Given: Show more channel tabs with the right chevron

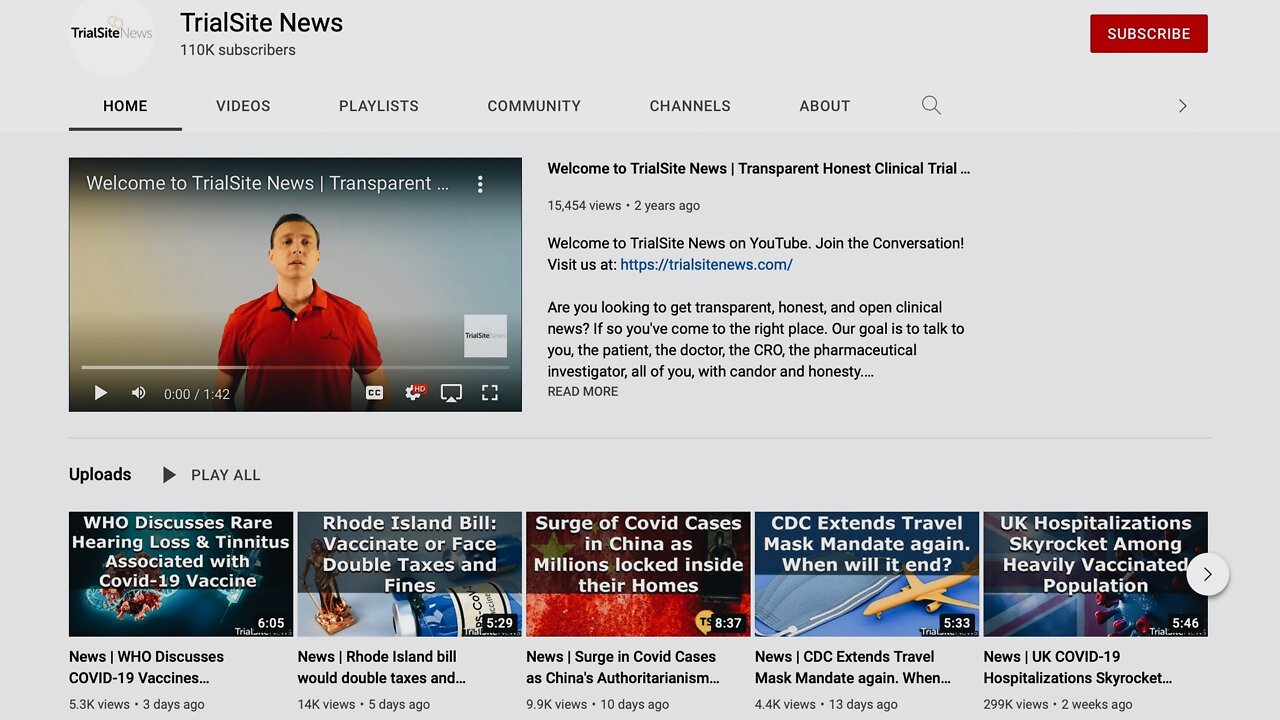Looking at the screenshot, I should coord(1182,105).
